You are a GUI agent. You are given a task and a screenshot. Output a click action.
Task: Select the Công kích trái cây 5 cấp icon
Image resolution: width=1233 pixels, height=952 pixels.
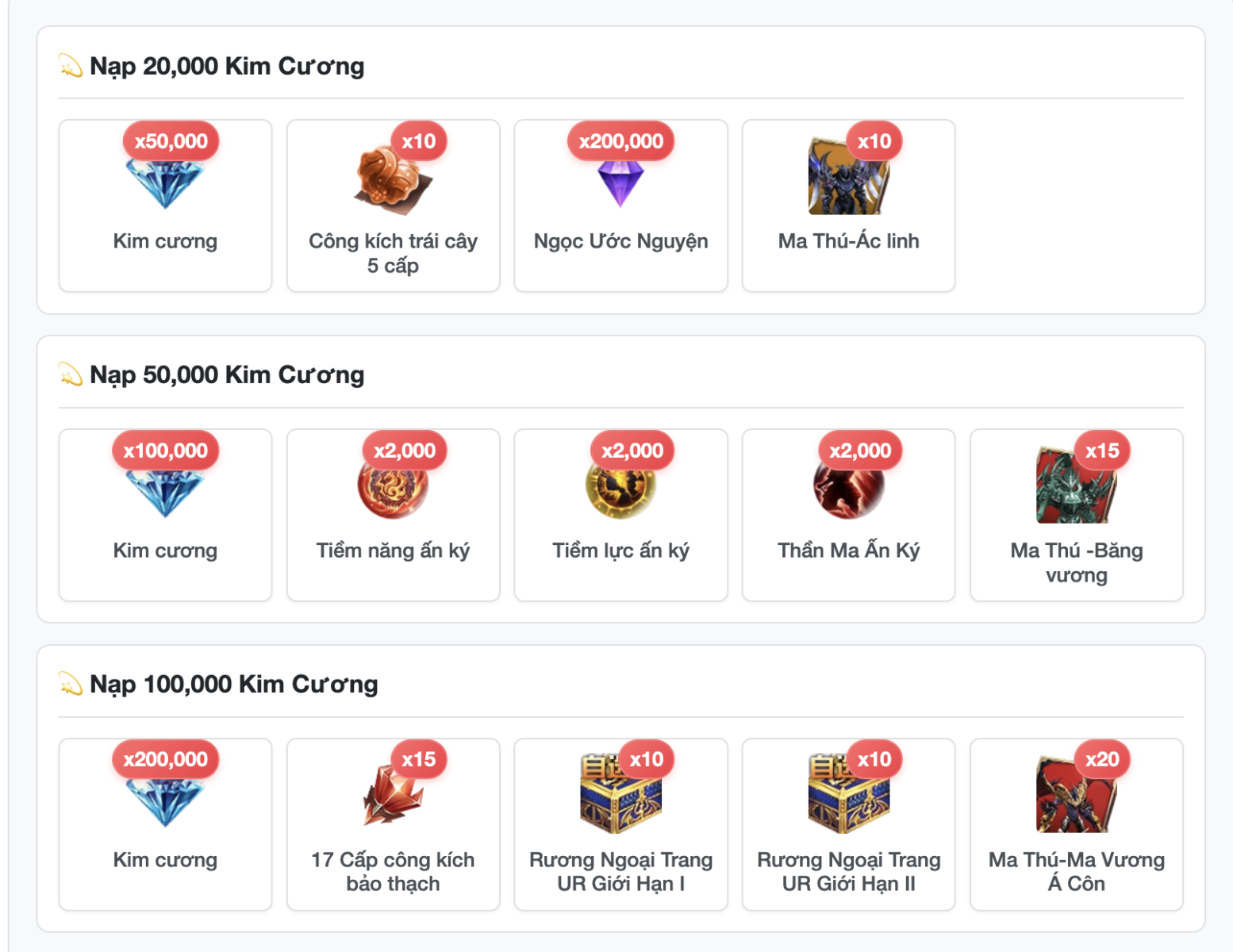pos(393,178)
